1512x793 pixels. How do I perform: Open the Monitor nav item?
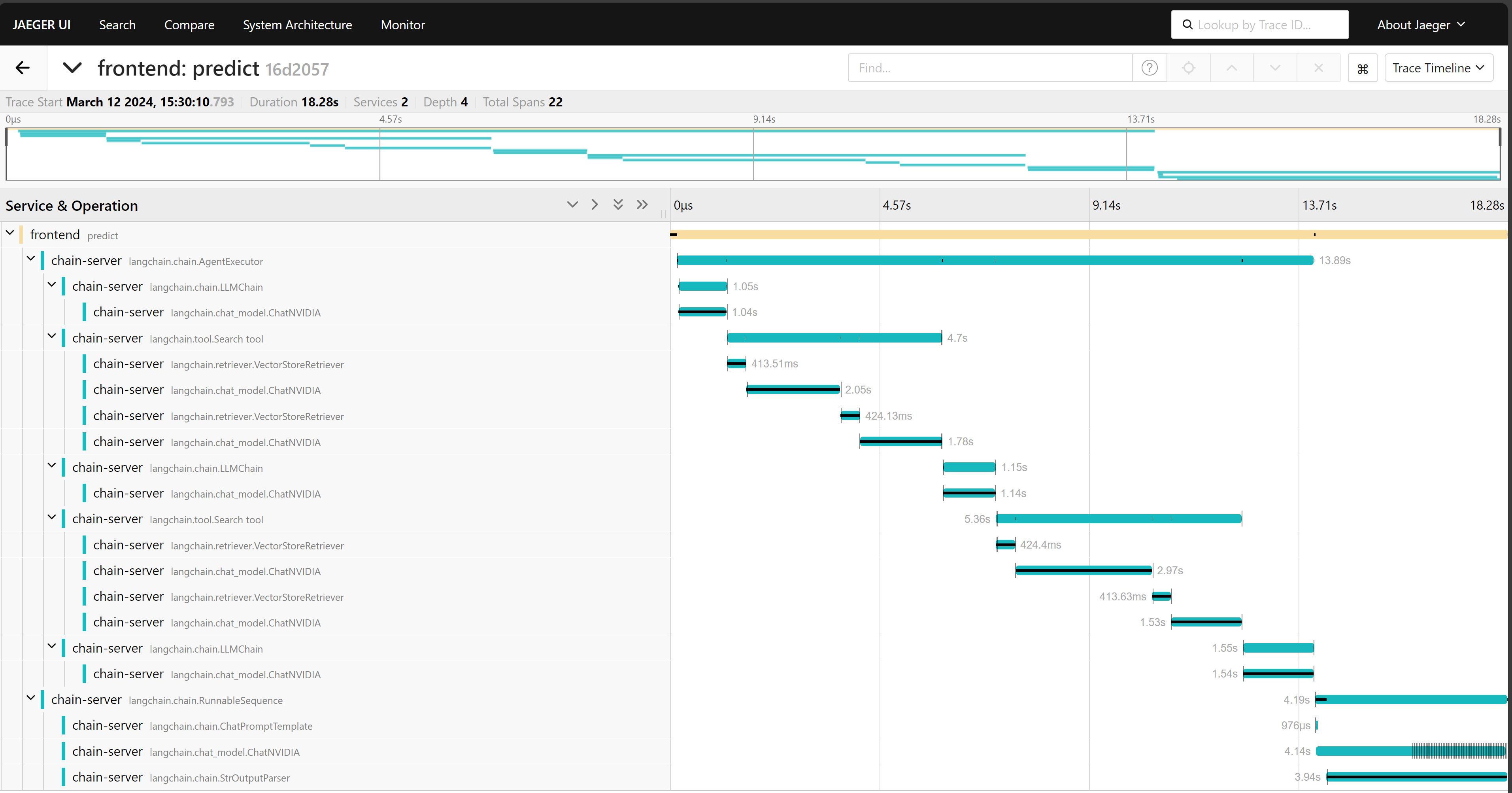coord(403,25)
